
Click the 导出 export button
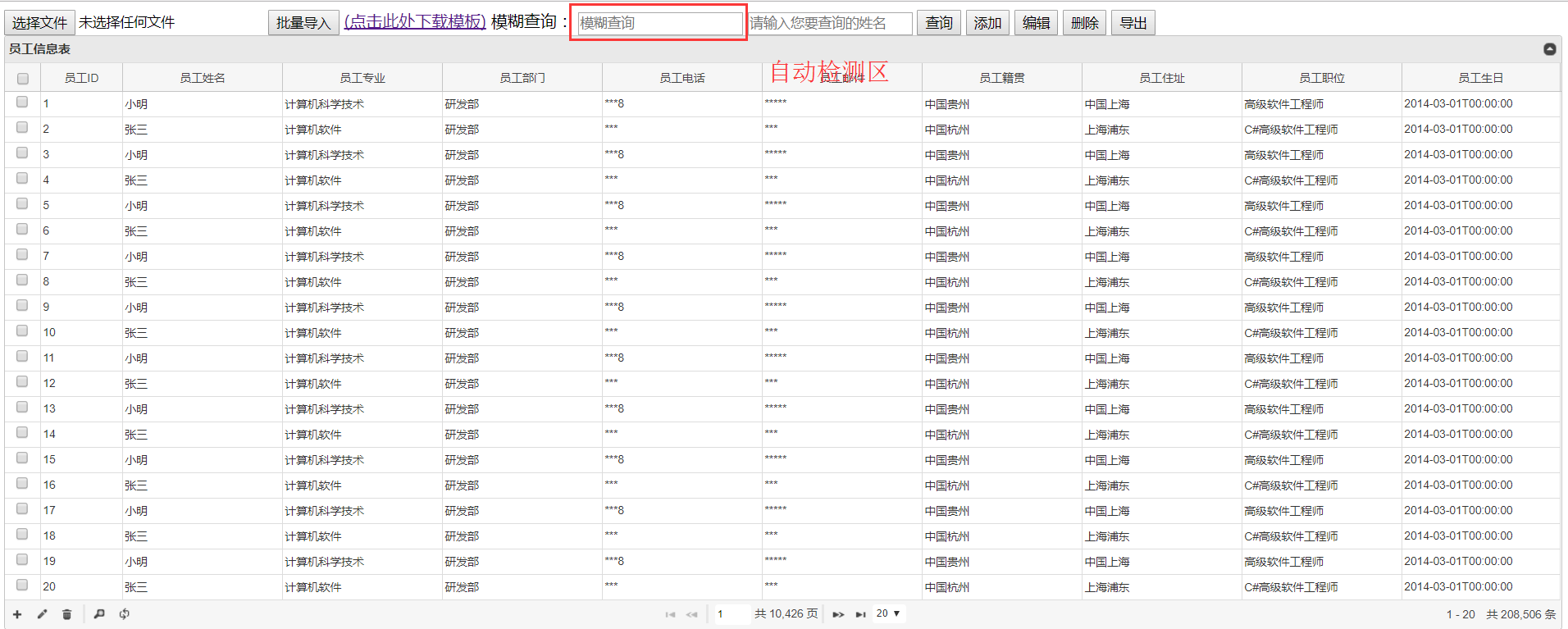click(x=1133, y=23)
